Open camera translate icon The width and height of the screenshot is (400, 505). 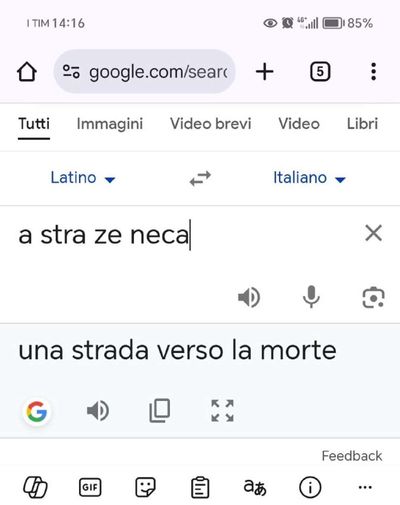[373, 297]
